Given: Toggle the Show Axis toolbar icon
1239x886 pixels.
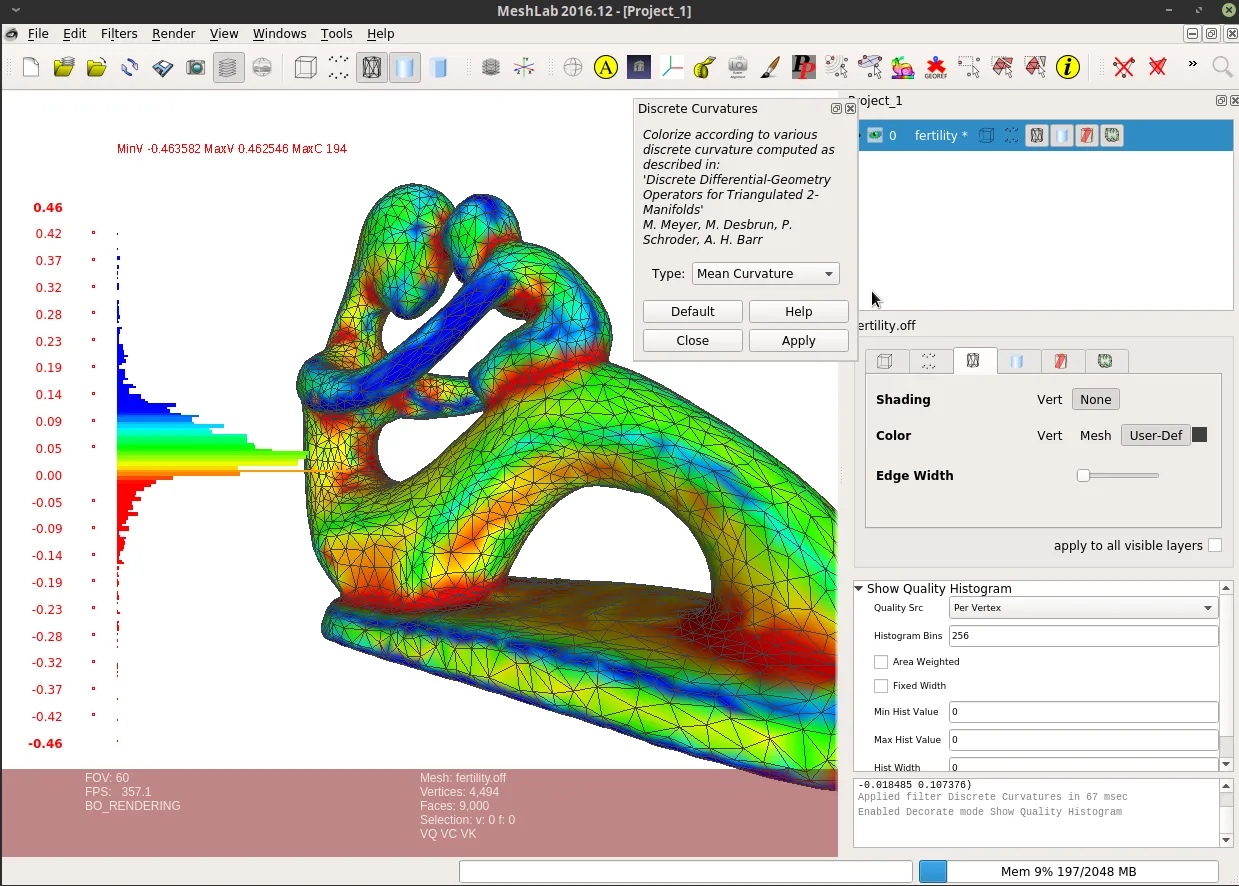Looking at the screenshot, I should 524,67.
